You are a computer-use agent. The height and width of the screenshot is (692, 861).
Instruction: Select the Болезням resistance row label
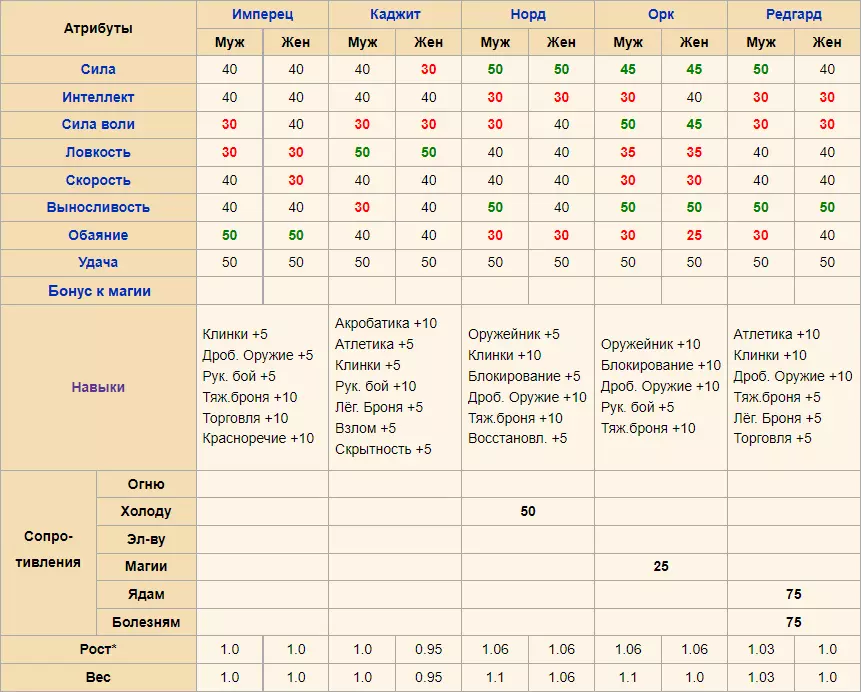pyautogui.click(x=146, y=622)
